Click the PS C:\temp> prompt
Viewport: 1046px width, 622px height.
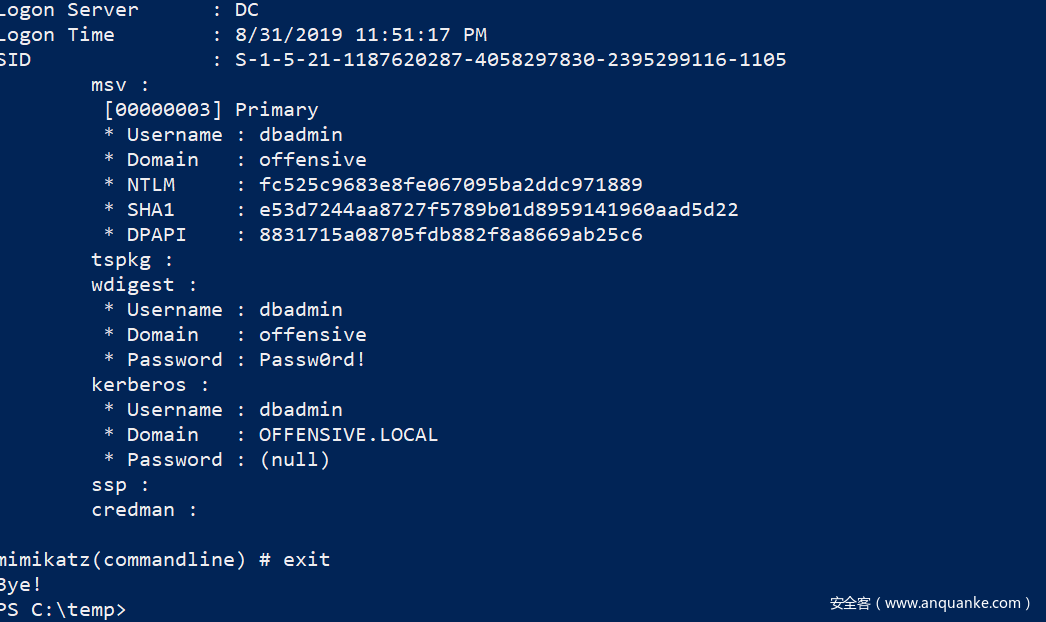click(63, 609)
